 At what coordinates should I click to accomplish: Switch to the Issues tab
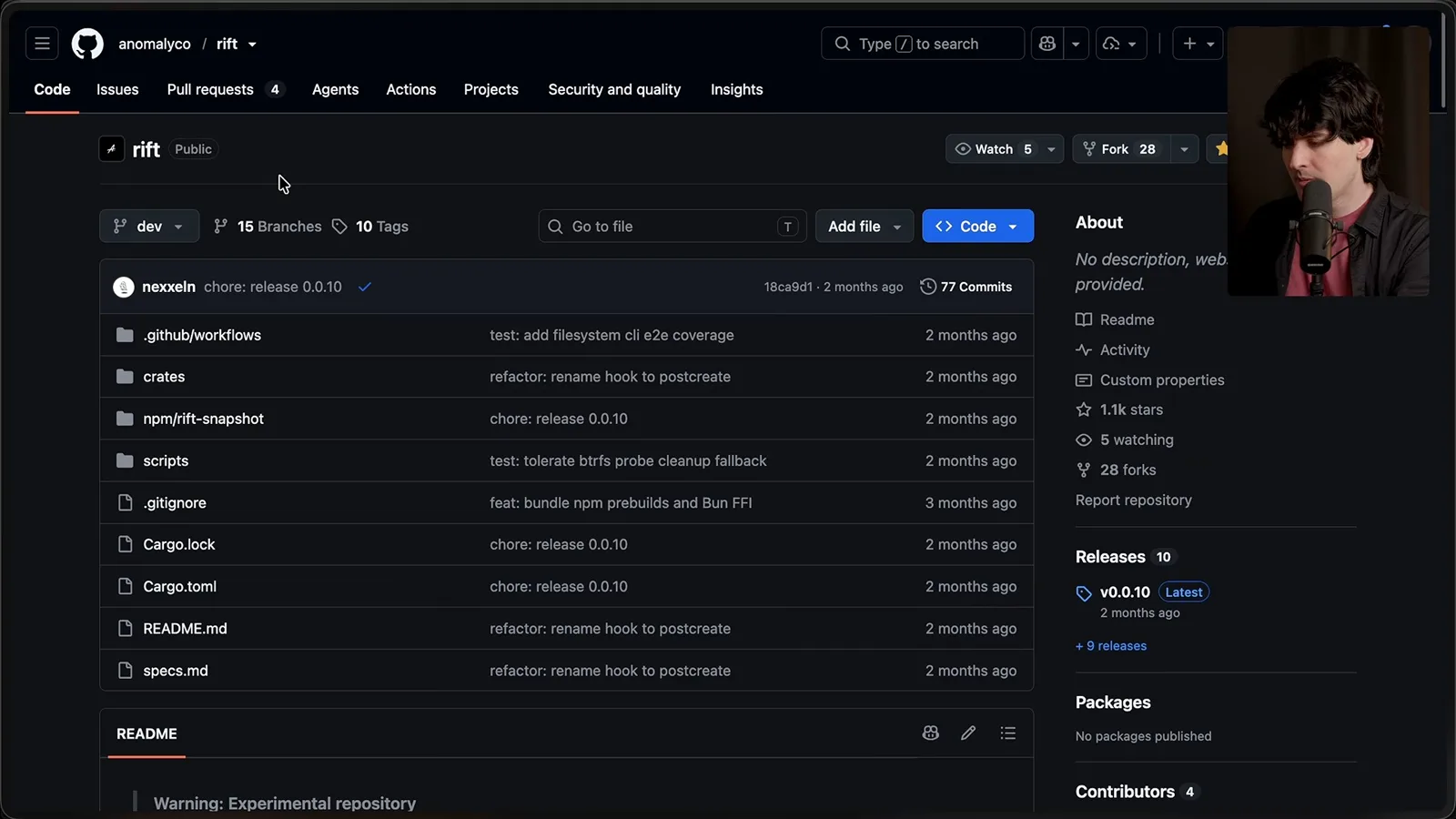pos(117,89)
